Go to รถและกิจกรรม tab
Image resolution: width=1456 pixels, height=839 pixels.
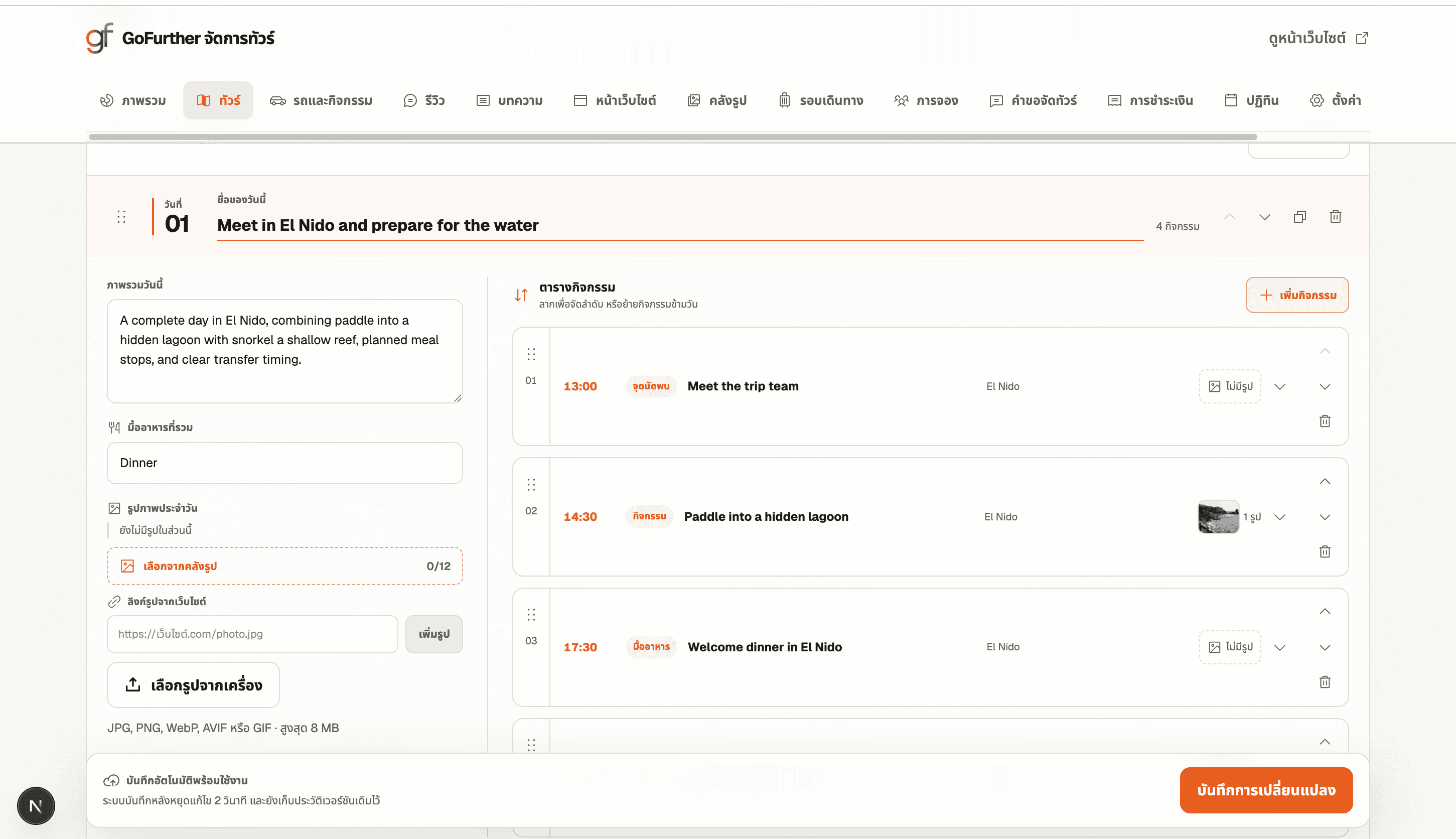321,100
